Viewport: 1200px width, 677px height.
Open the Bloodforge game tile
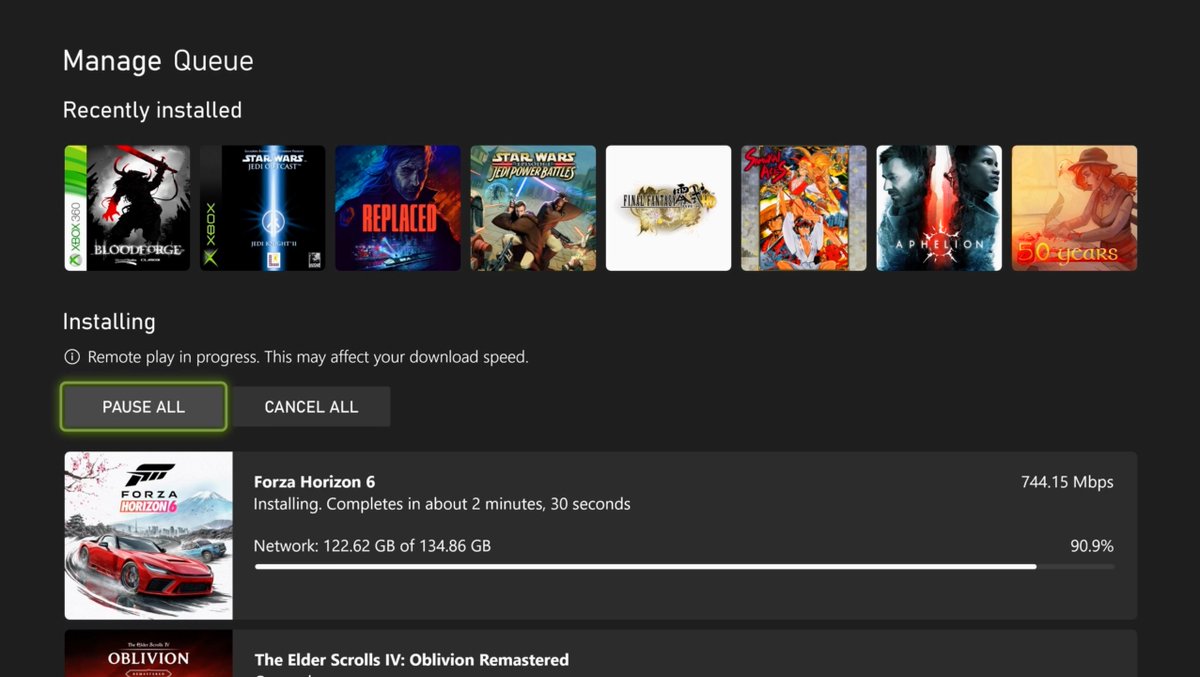pos(127,208)
